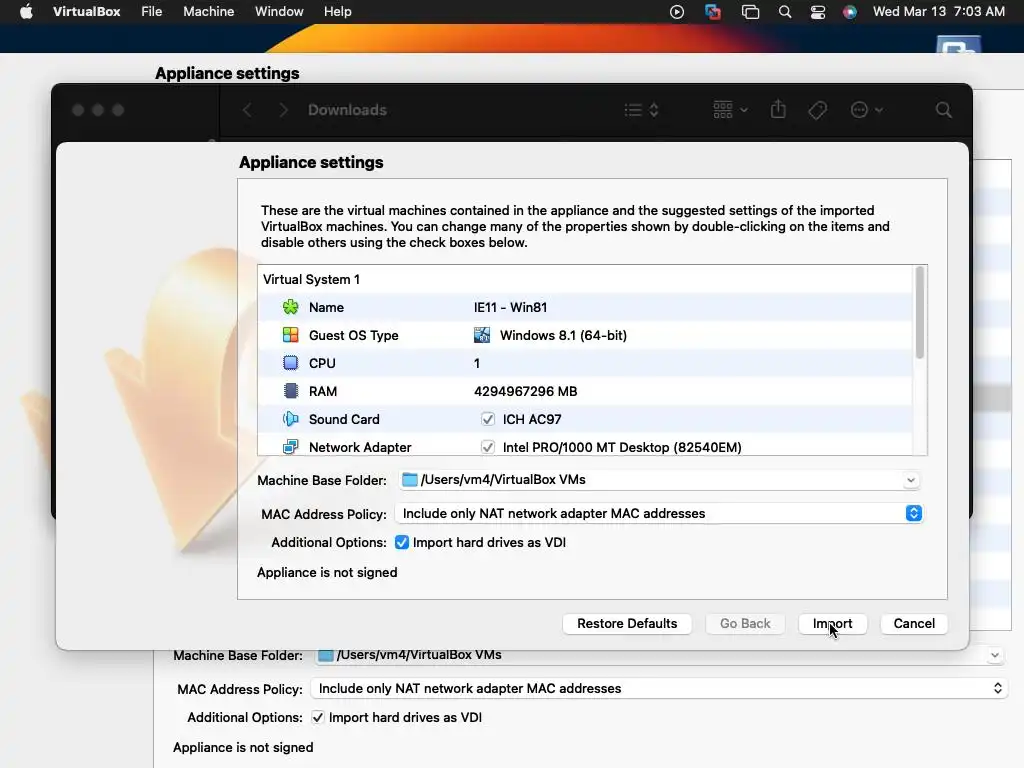Toggle Import hard drives as VDI in background window
The image size is (1024, 768).
tap(317, 717)
